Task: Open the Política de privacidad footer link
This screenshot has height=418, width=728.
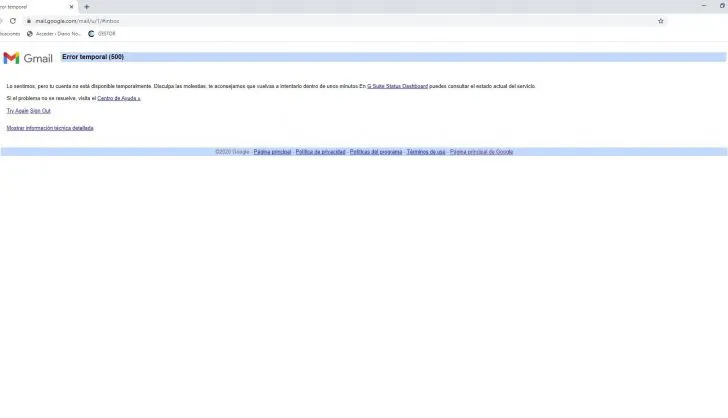Action: (x=320, y=152)
